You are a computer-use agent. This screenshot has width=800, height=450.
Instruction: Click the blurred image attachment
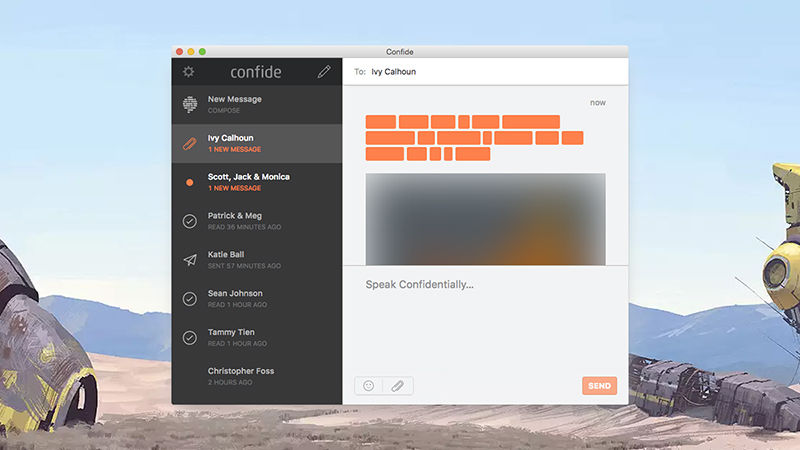485,219
